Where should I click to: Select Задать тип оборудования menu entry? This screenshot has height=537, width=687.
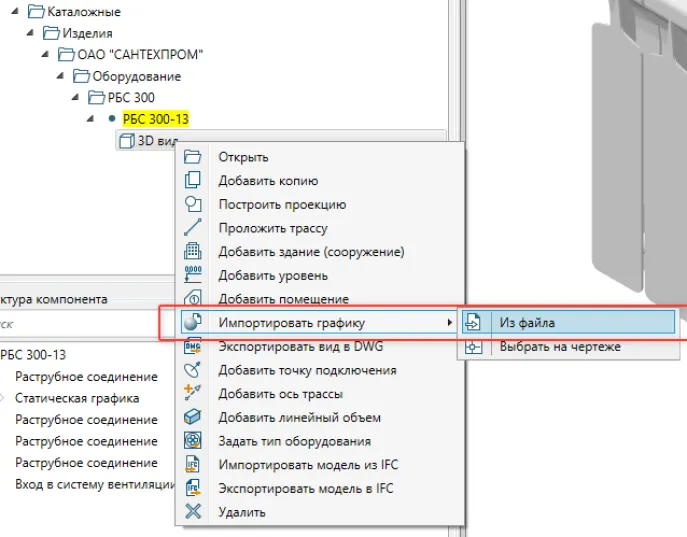(294, 441)
